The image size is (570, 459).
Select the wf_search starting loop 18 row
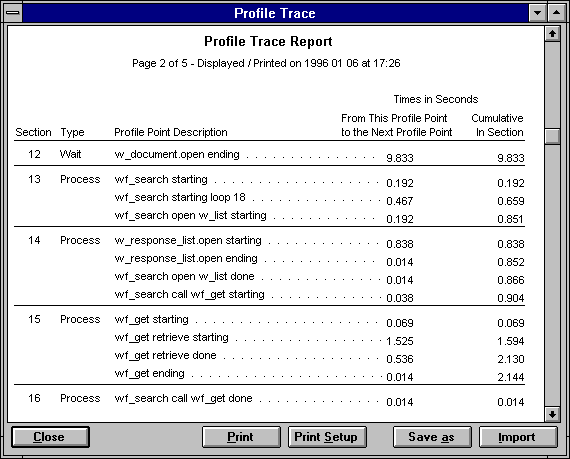(269, 199)
